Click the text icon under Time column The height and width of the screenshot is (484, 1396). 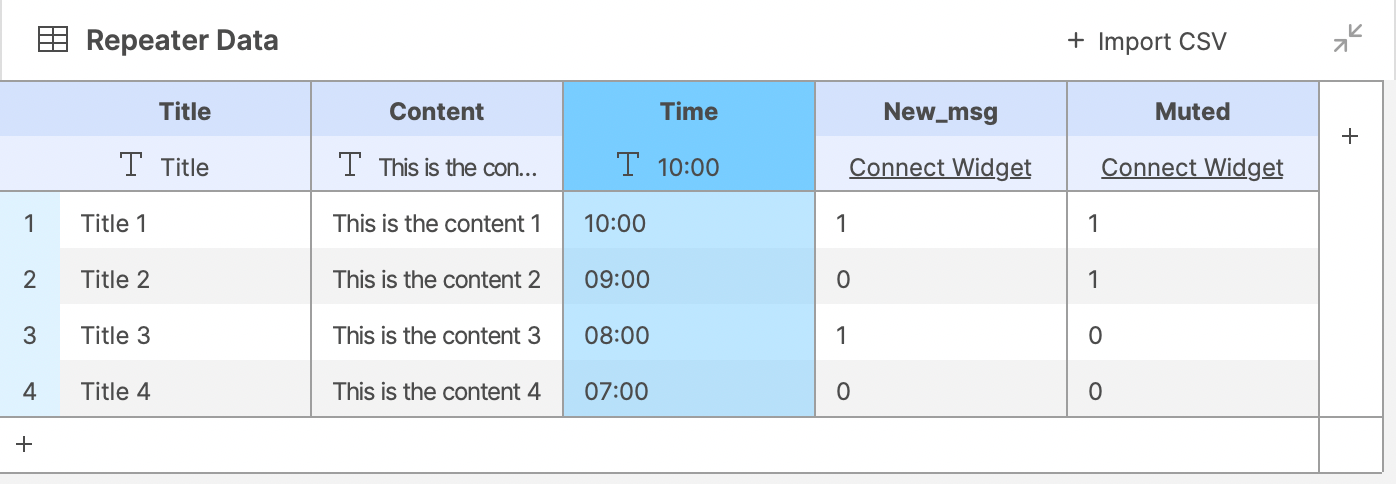(627, 165)
